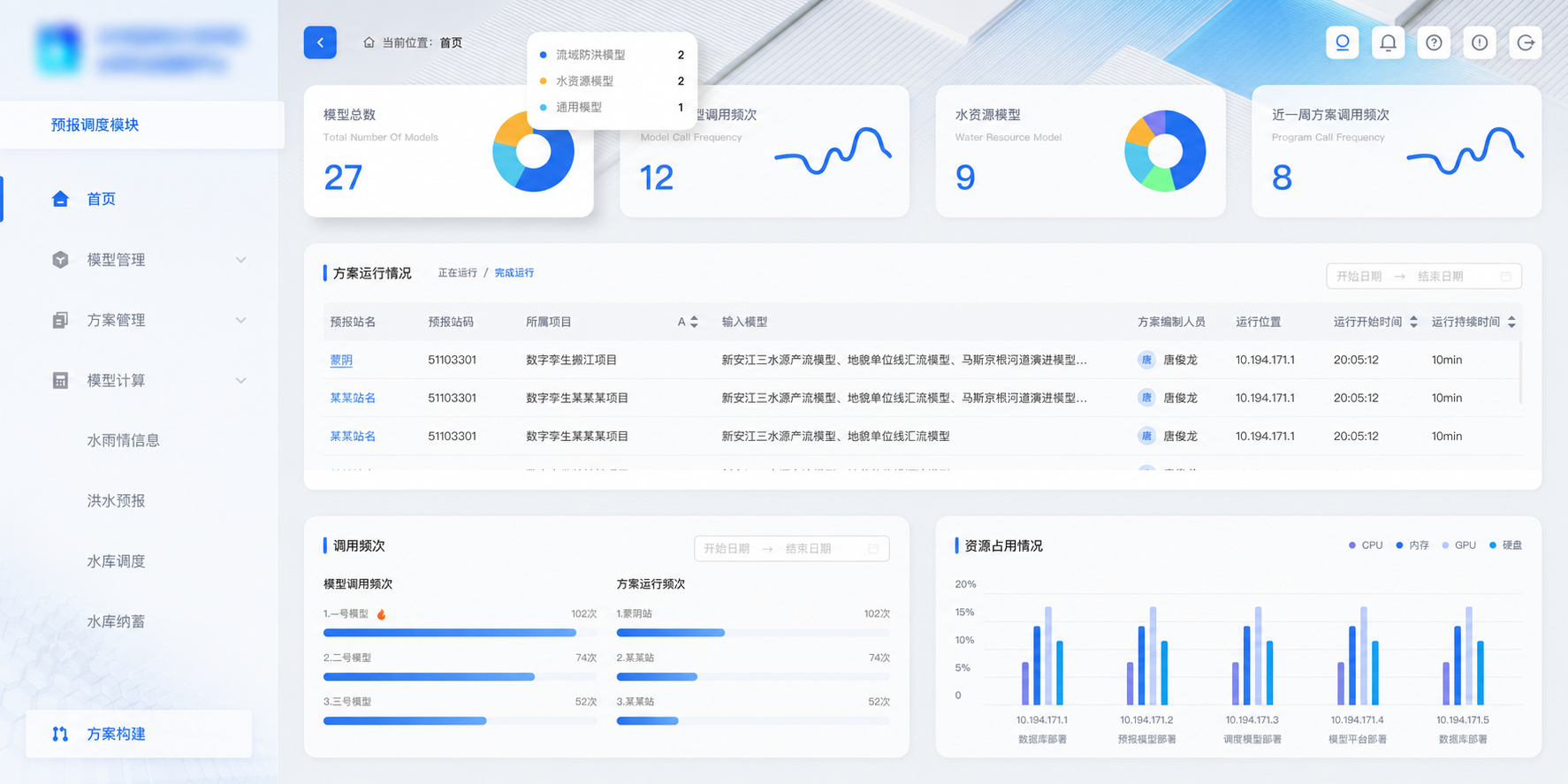This screenshot has width=1568, height=784.
Task: Toggle the GPU legend series
Action: [x=1458, y=545]
